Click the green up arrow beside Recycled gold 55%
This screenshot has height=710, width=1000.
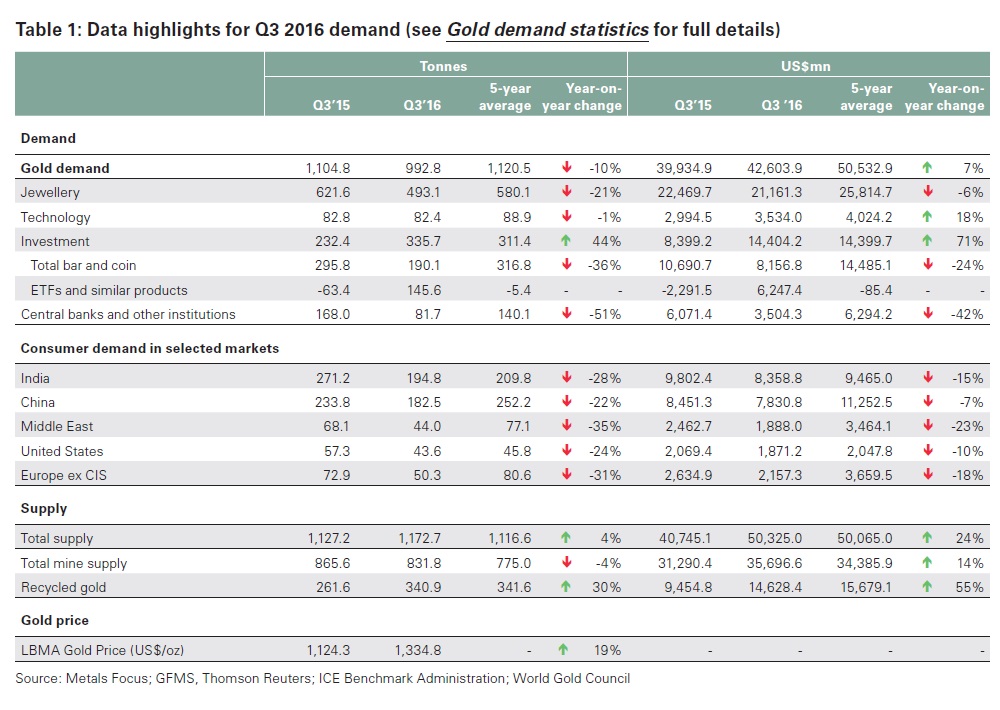pyautogui.click(x=926, y=587)
